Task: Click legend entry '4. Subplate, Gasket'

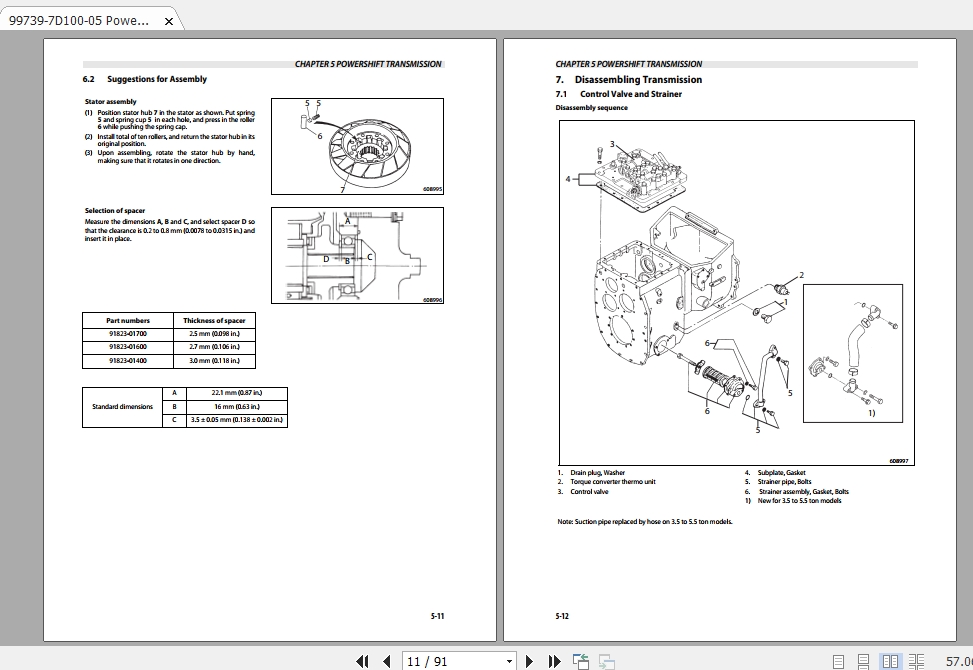Action: (x=775, y=473)
